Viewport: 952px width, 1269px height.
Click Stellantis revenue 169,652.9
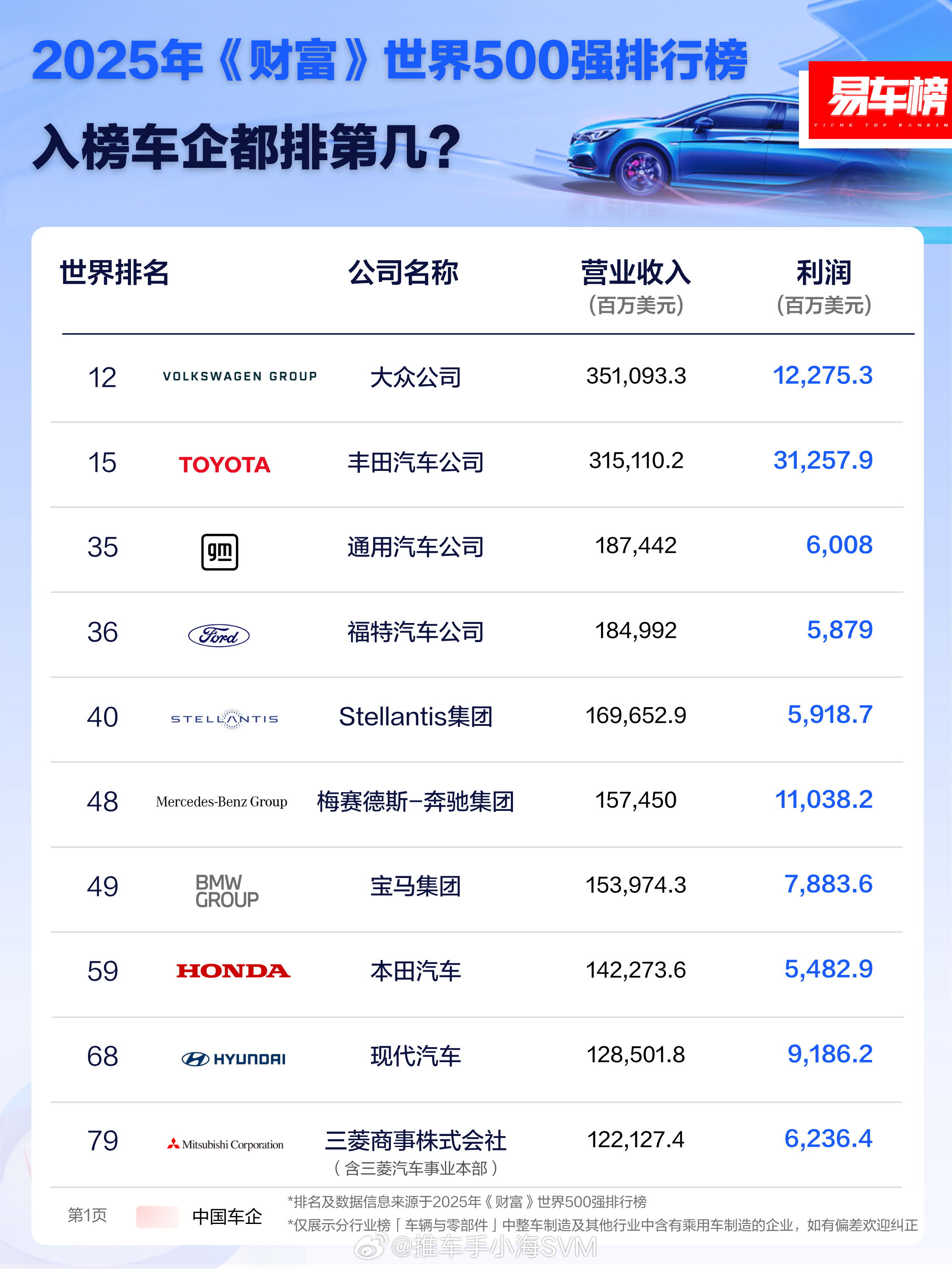click(x=636, y=715)
